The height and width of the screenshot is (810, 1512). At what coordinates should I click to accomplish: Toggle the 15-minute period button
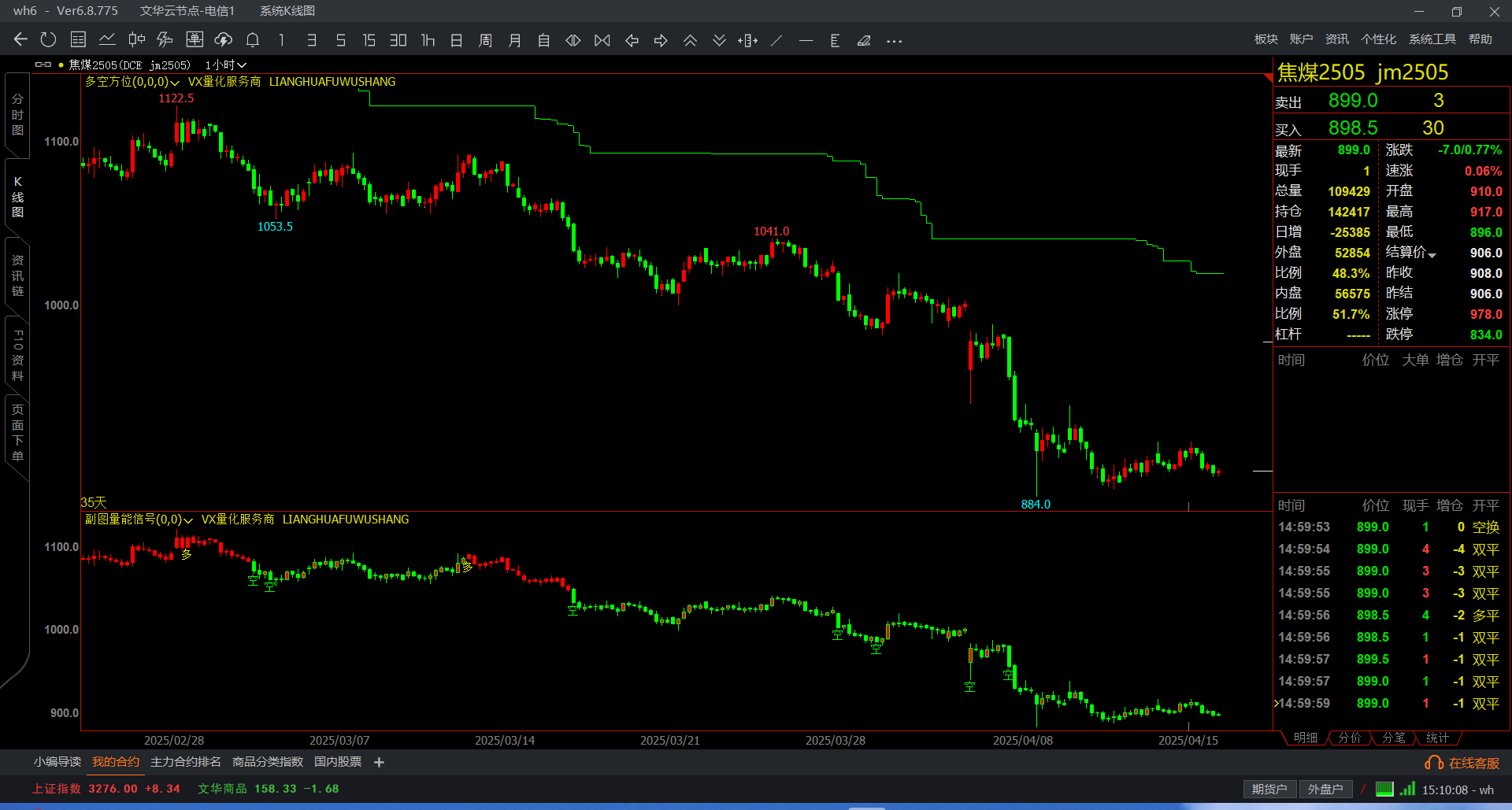coord(369,40)
